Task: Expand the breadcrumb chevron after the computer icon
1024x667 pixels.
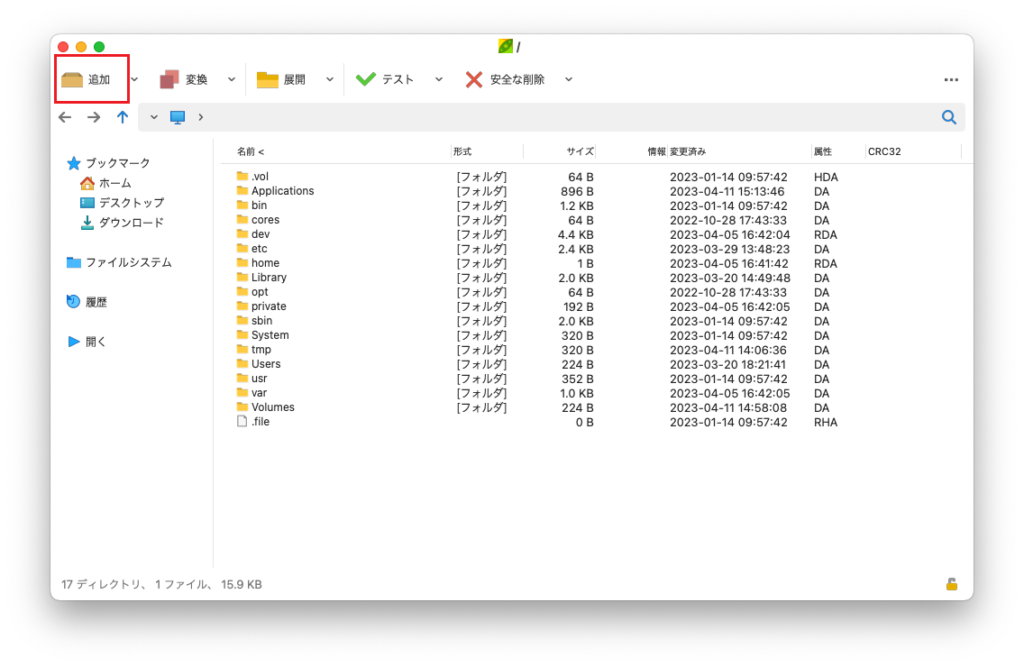Action: [x=200, y=118]
